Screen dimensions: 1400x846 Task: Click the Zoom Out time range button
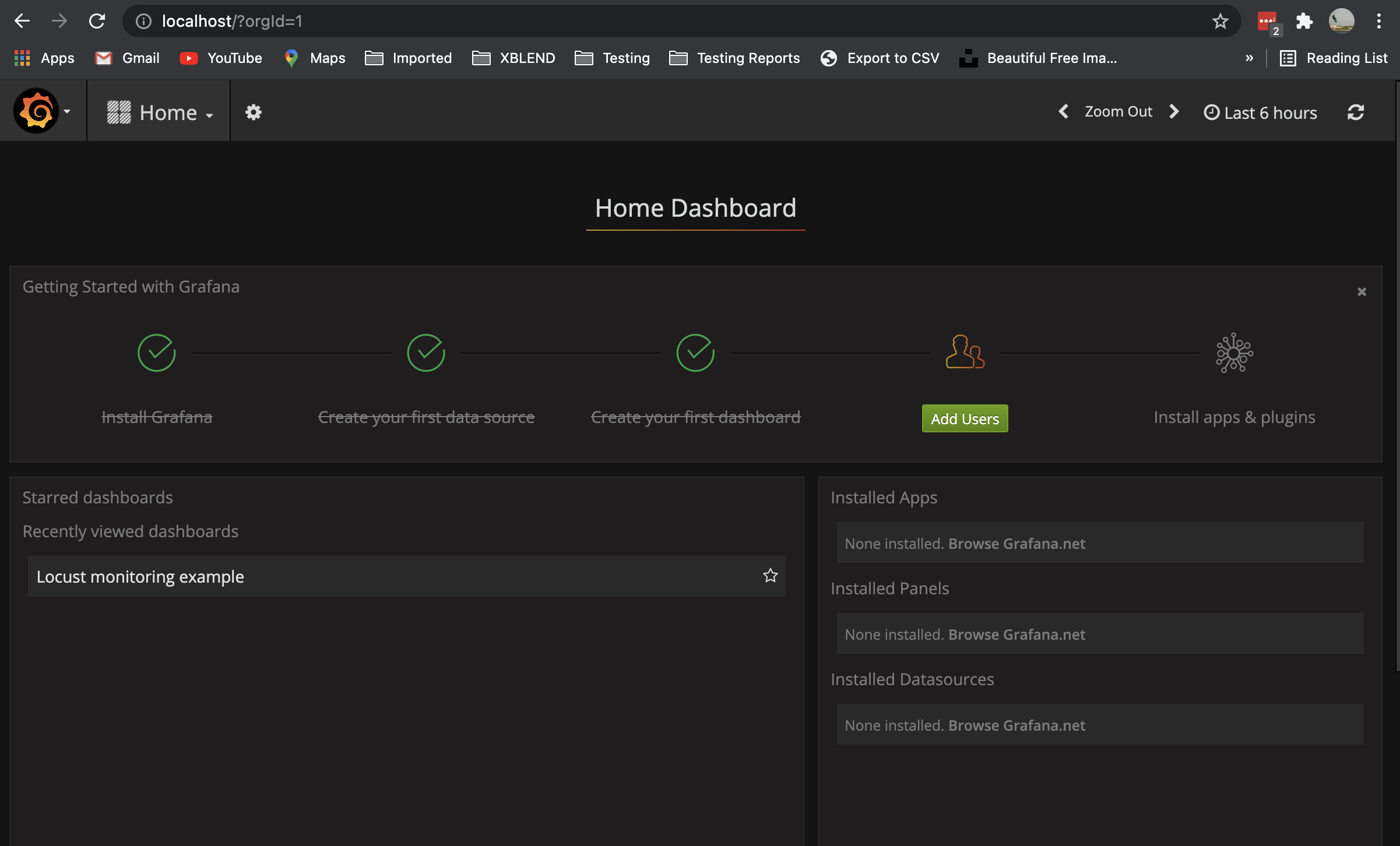(x=1118, y=111)
